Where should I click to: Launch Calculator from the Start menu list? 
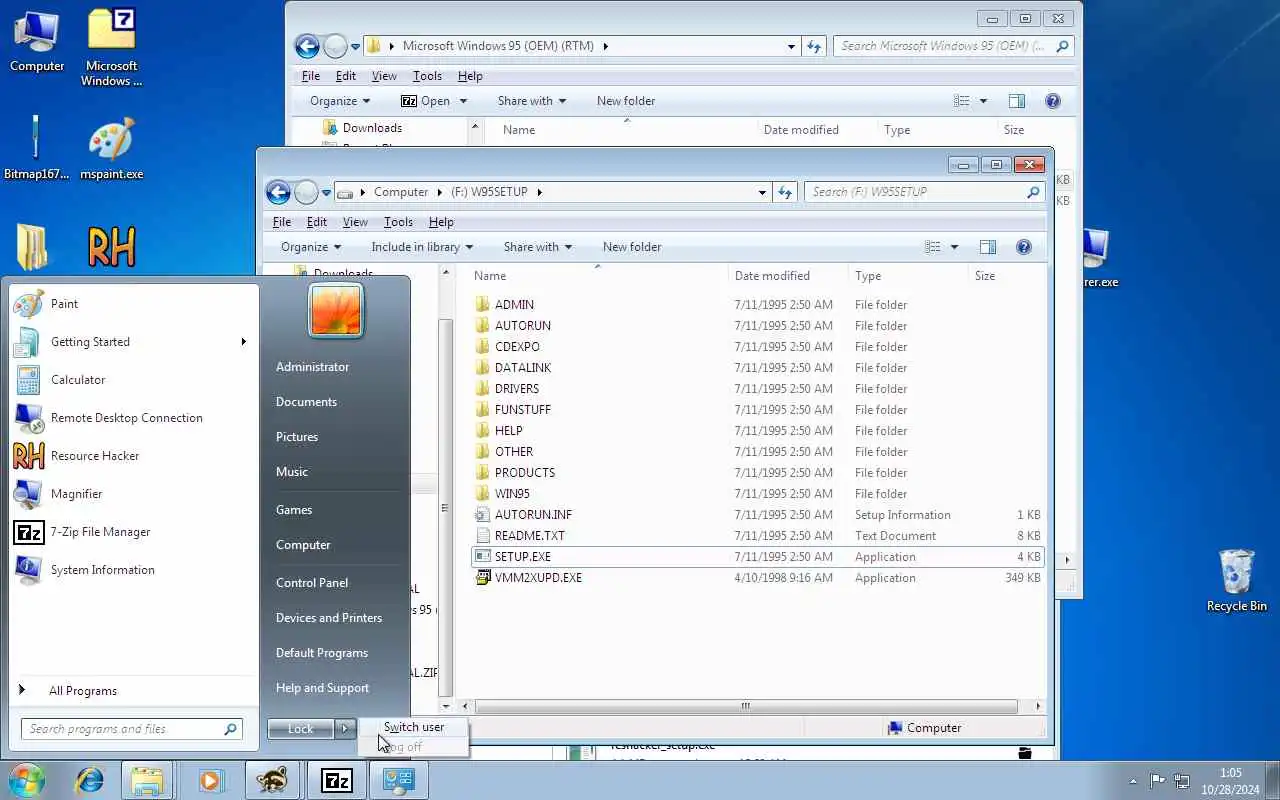coord(133,380)
